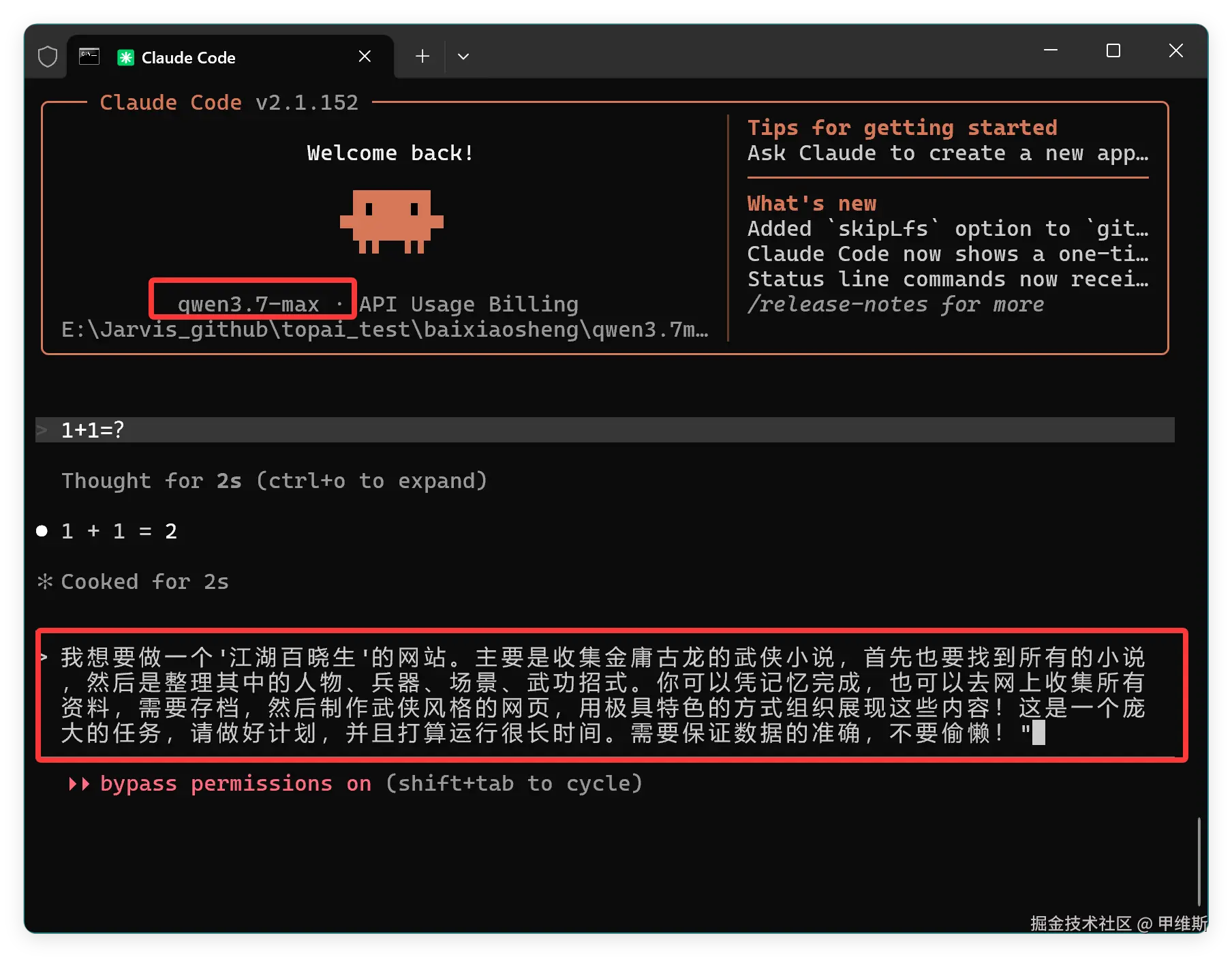The width and height of the screenshot is (1232, 957).
Task: Click the Claude Code pixel mascot
Action: (392, 222)
